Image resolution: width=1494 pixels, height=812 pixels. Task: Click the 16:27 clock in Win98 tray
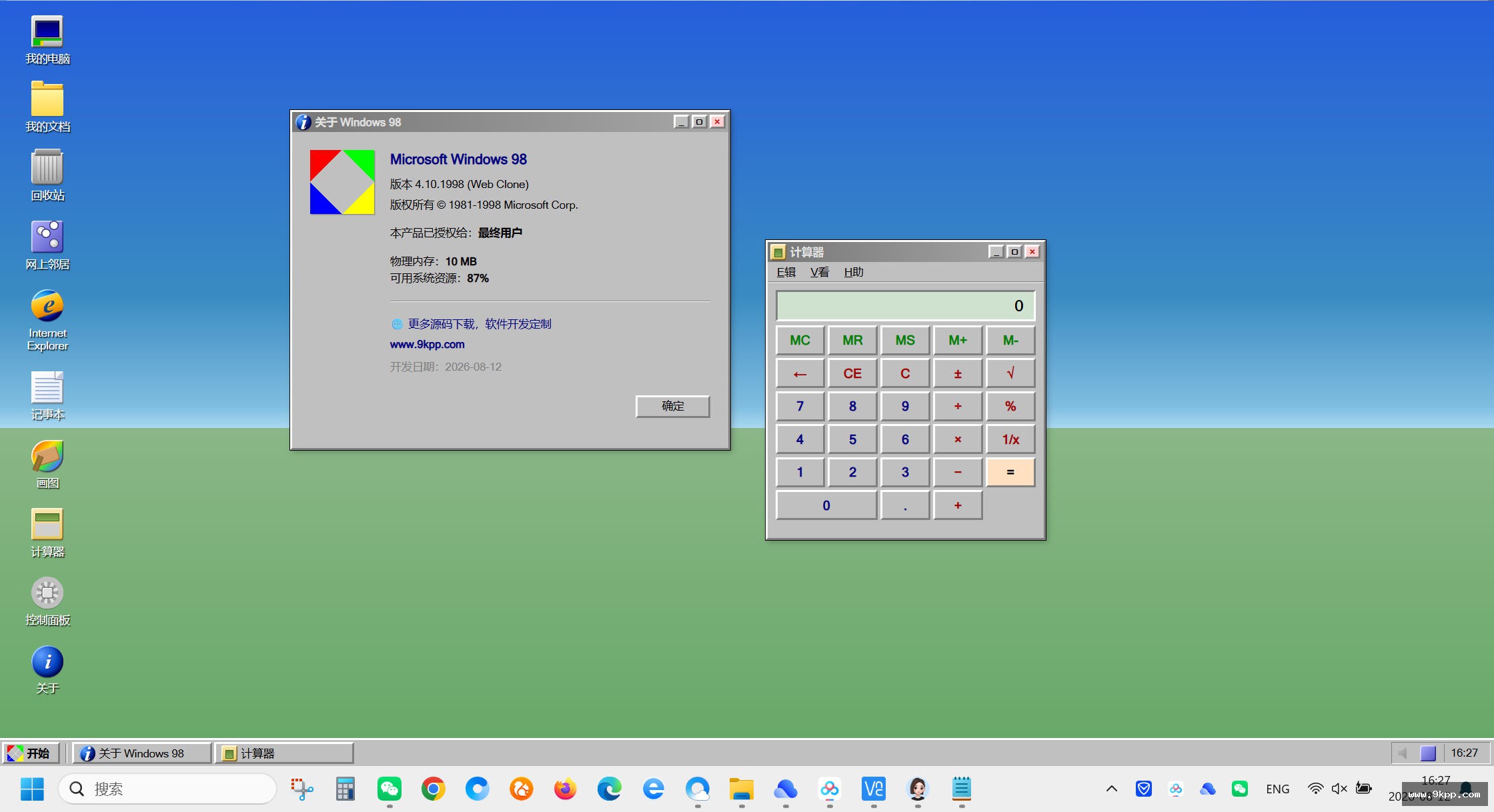click(1465, 753)
